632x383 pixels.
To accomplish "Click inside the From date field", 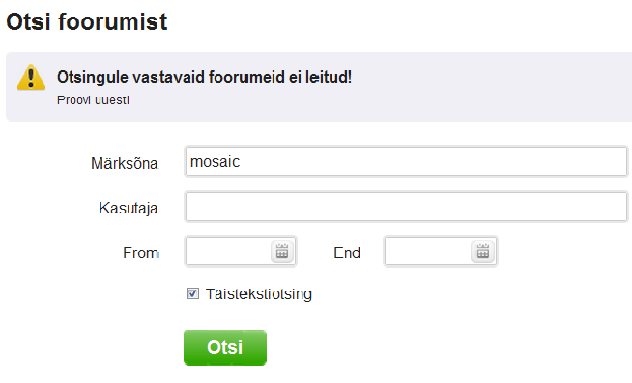I will (x=241, y=252).
